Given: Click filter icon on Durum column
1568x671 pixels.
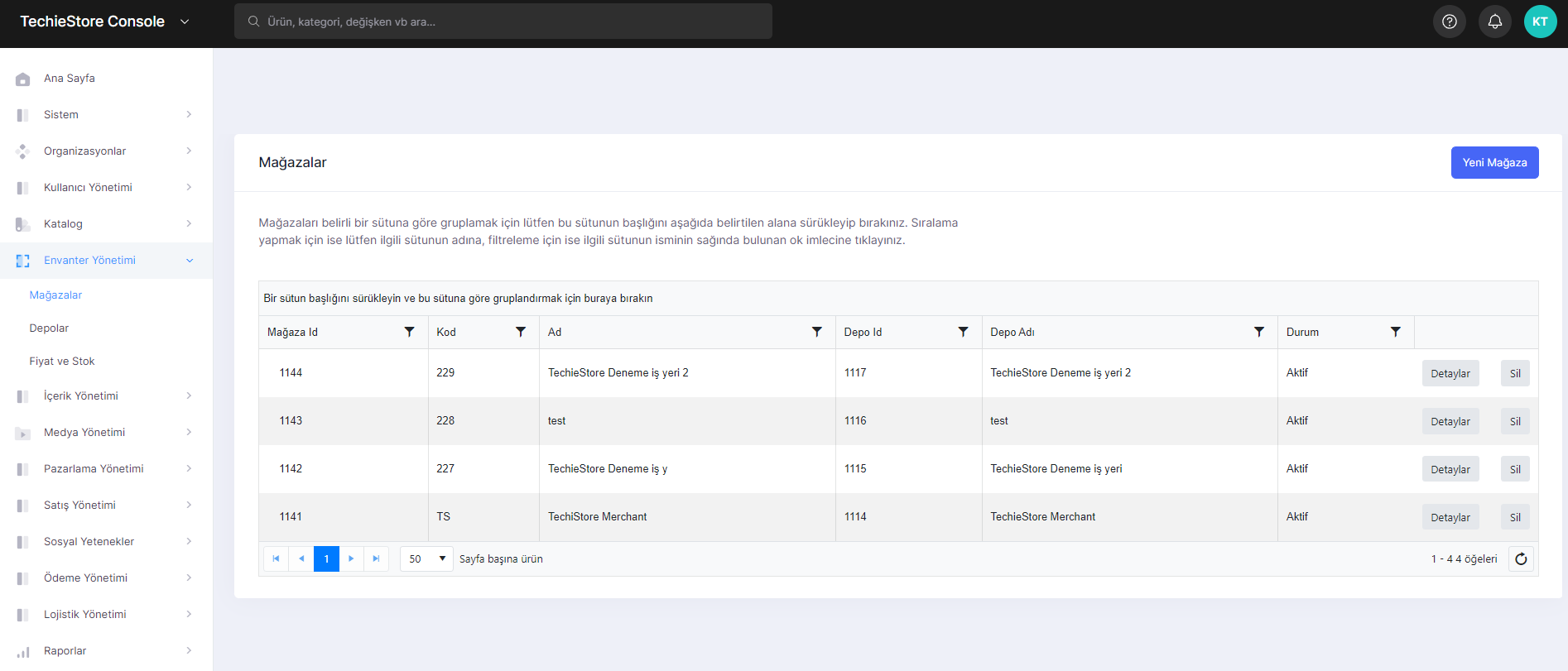Looking at the screenshot, I should point(1396,332).
